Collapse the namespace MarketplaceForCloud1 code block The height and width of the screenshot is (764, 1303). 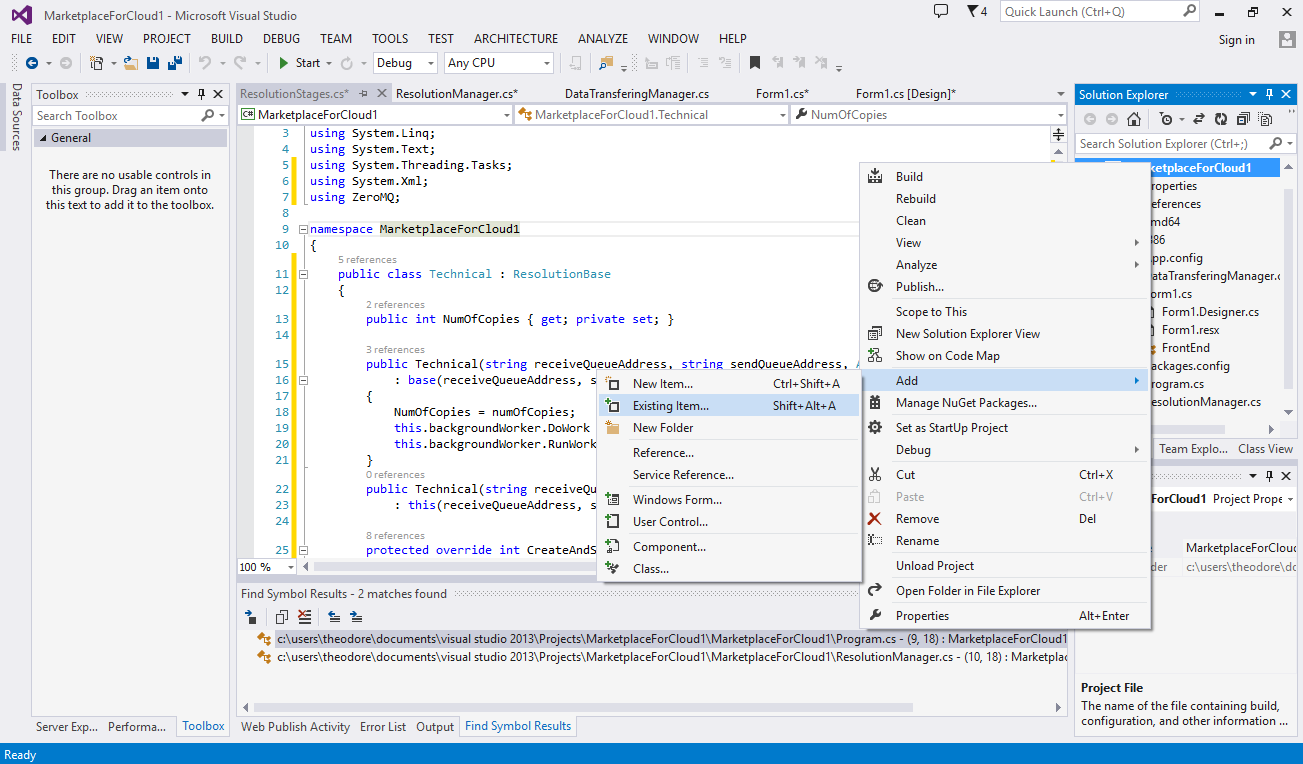[x=303, y=229]
